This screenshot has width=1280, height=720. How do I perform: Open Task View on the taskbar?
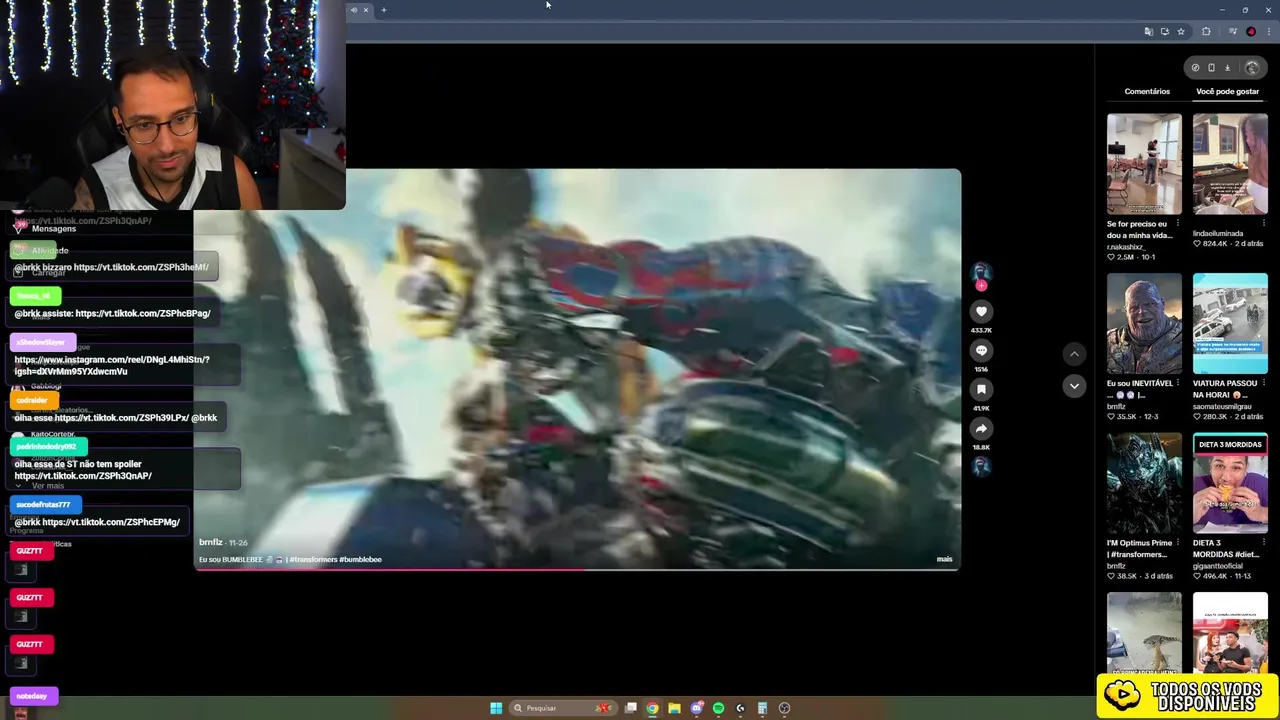[x=631, y=708]
